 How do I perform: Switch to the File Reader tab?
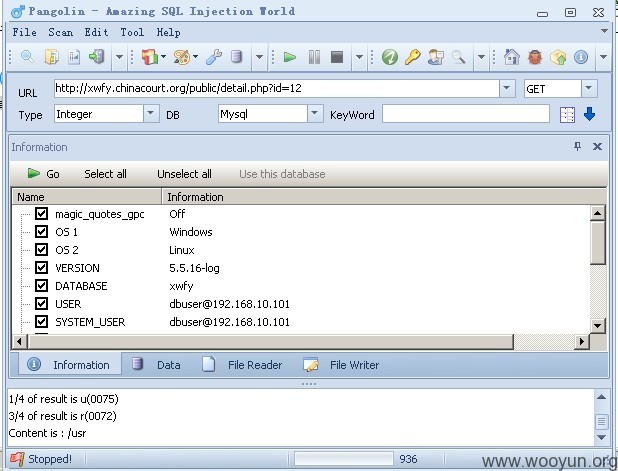click(242, 365)
